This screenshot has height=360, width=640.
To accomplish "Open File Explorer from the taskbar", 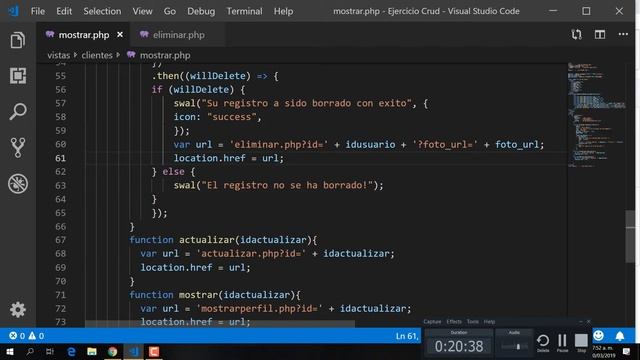I will (92, 351).
